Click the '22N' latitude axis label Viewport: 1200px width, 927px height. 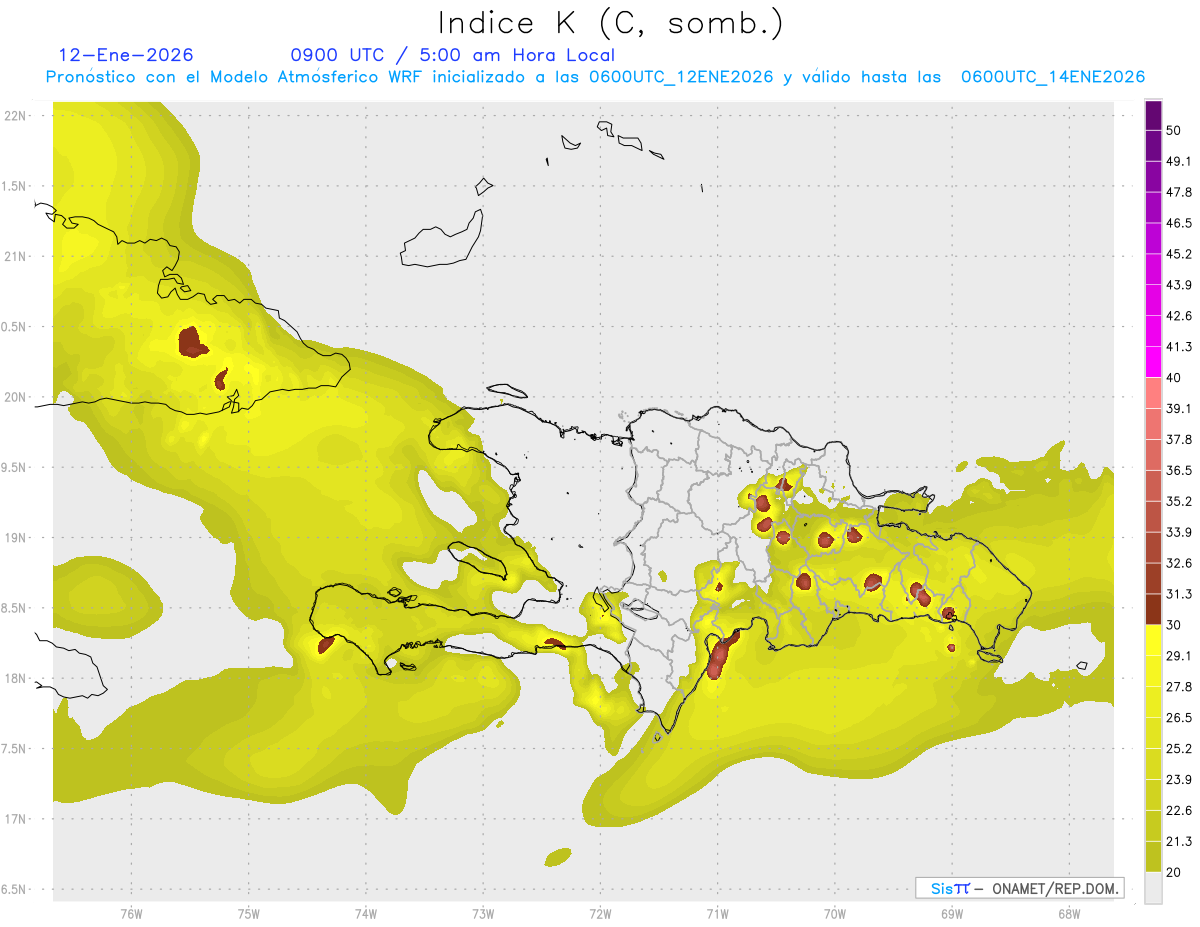[x=16, y=115]
